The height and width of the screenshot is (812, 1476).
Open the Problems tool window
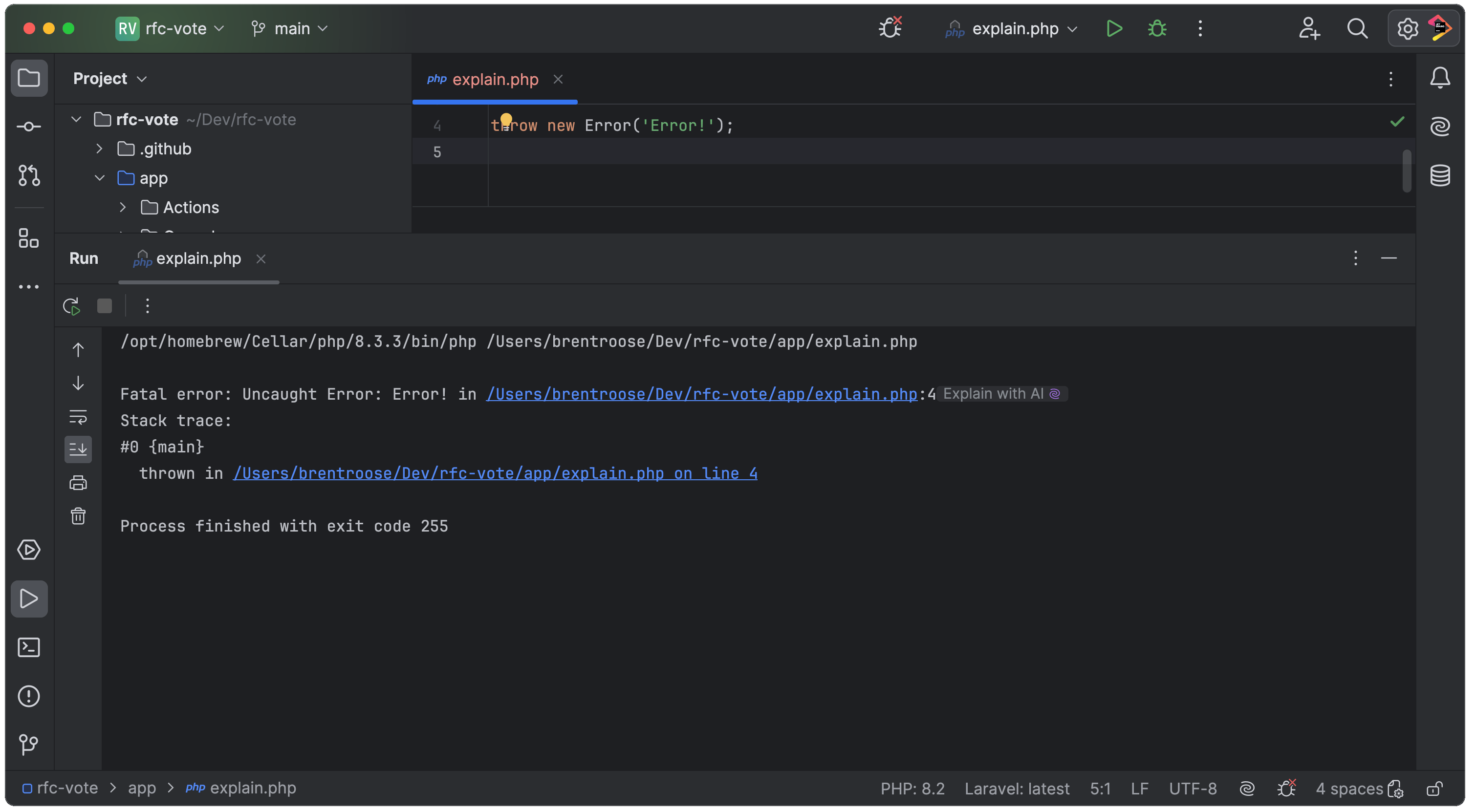pos(29,696)
